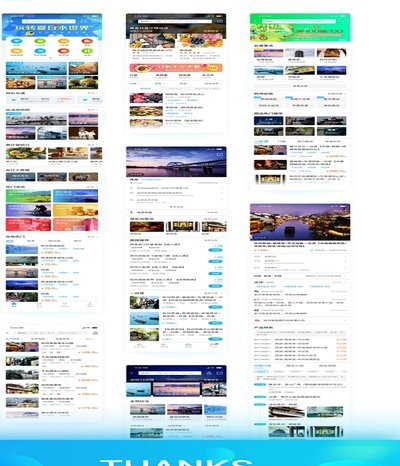The image size is (400, 466).
Task: Tap the back arrow in the navy header screen
Action: 131,373
